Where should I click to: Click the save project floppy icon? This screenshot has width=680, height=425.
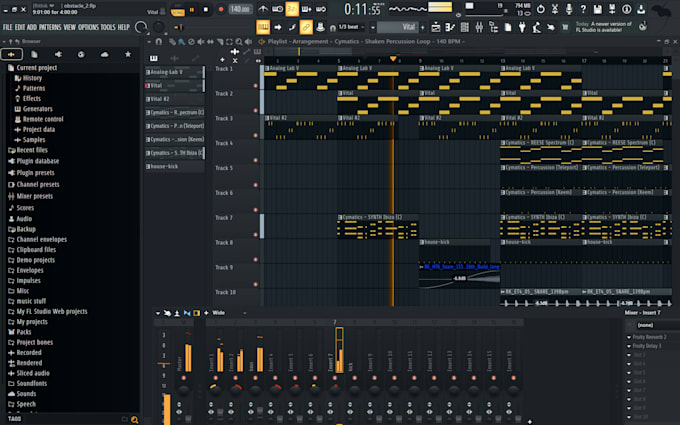[x=598, y=9]
